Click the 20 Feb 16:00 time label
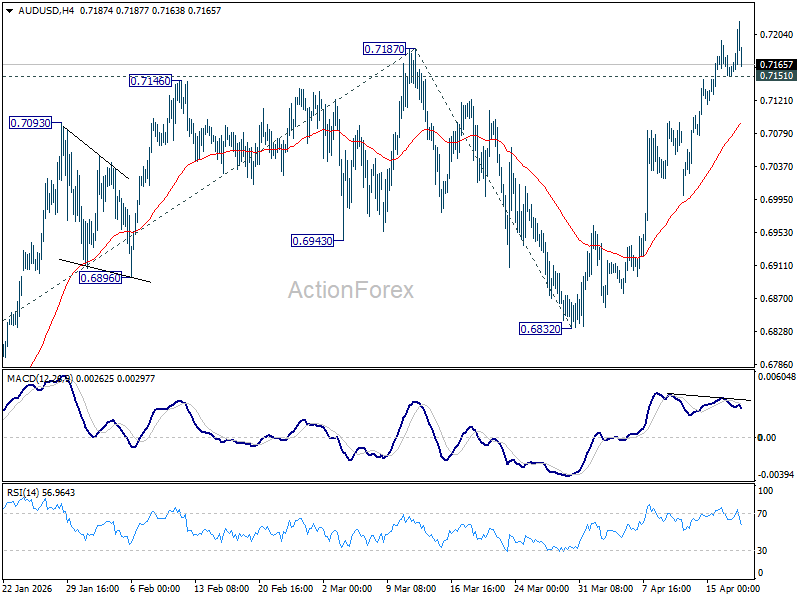Image resolution: width=800 pixels, height=600 pixels. 286,588
